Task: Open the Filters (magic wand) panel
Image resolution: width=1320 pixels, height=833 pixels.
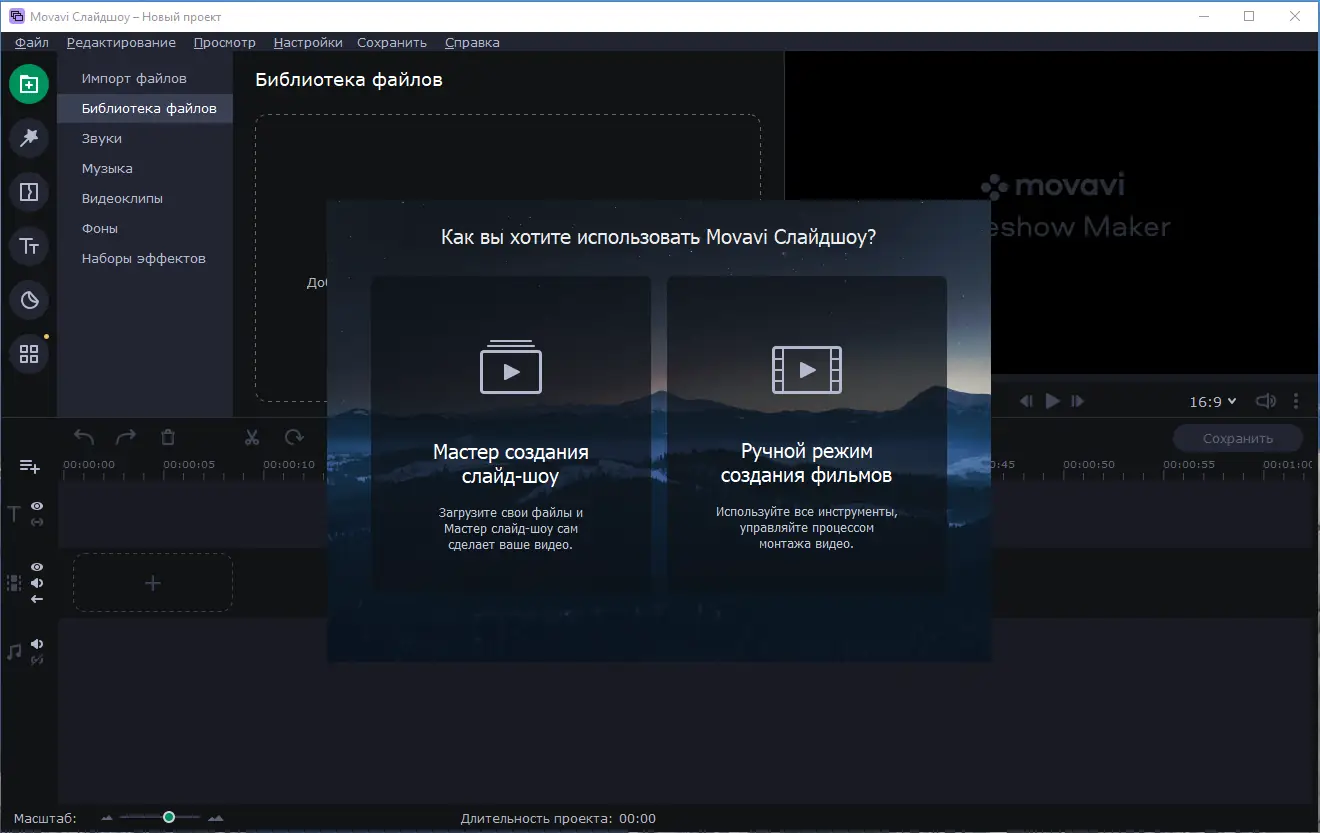Action: [x=29, y=138]
